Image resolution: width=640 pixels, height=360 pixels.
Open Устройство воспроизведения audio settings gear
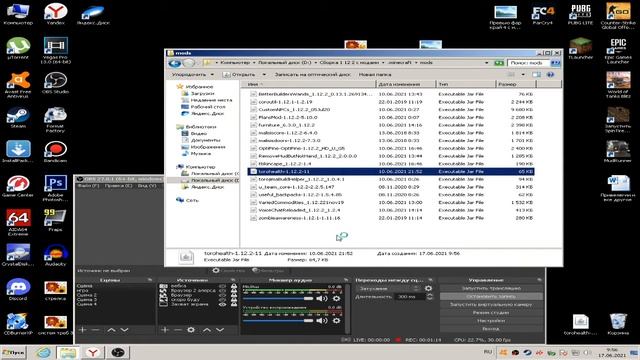click(336, 321)
